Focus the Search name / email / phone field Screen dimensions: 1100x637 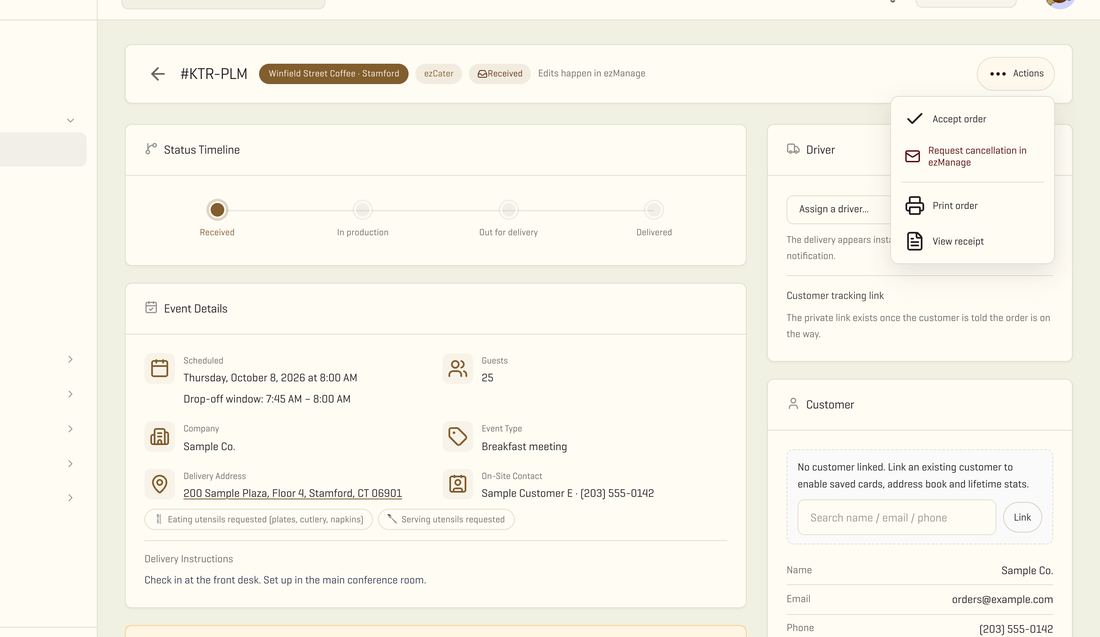pyautogui.click(x=897, y=518)
